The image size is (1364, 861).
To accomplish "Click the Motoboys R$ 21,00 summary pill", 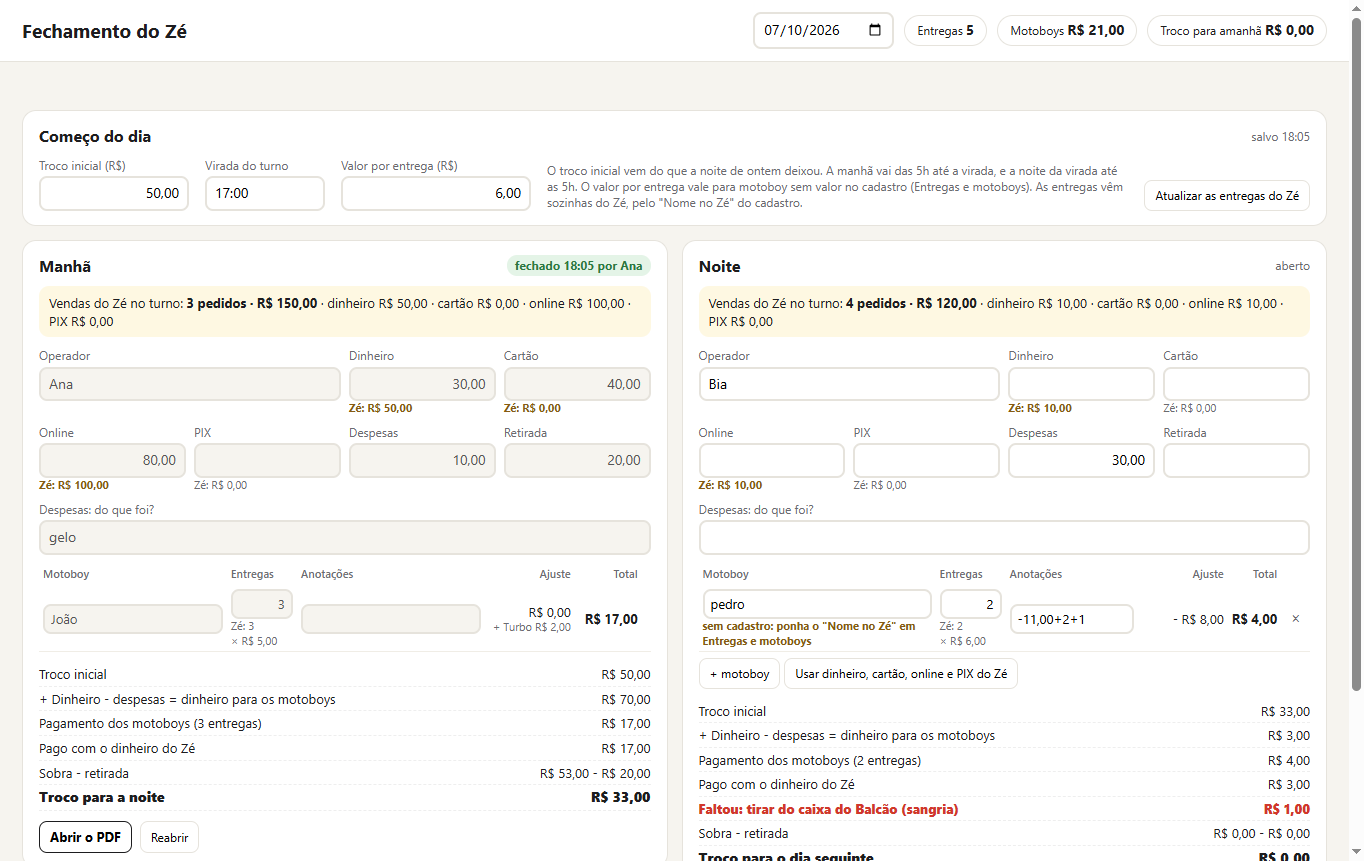I will (x=1067, y=31).
